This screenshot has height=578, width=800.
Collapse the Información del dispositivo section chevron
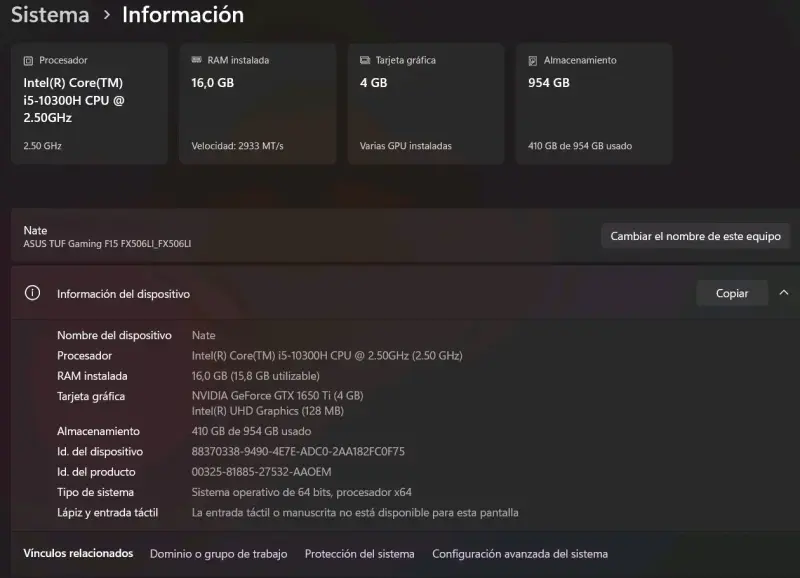[784, 293]
